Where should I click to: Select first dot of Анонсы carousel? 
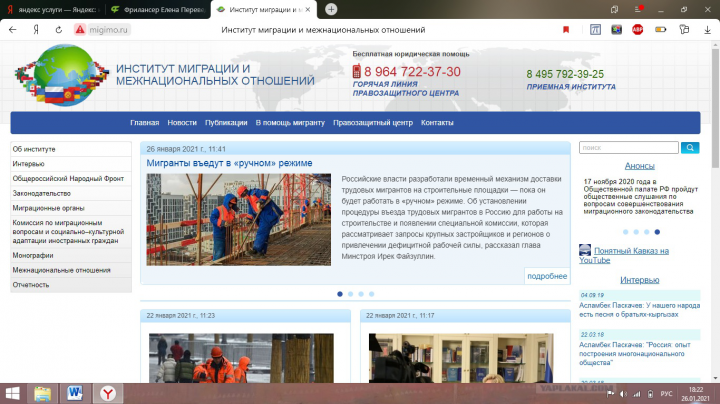pos(625,232)
